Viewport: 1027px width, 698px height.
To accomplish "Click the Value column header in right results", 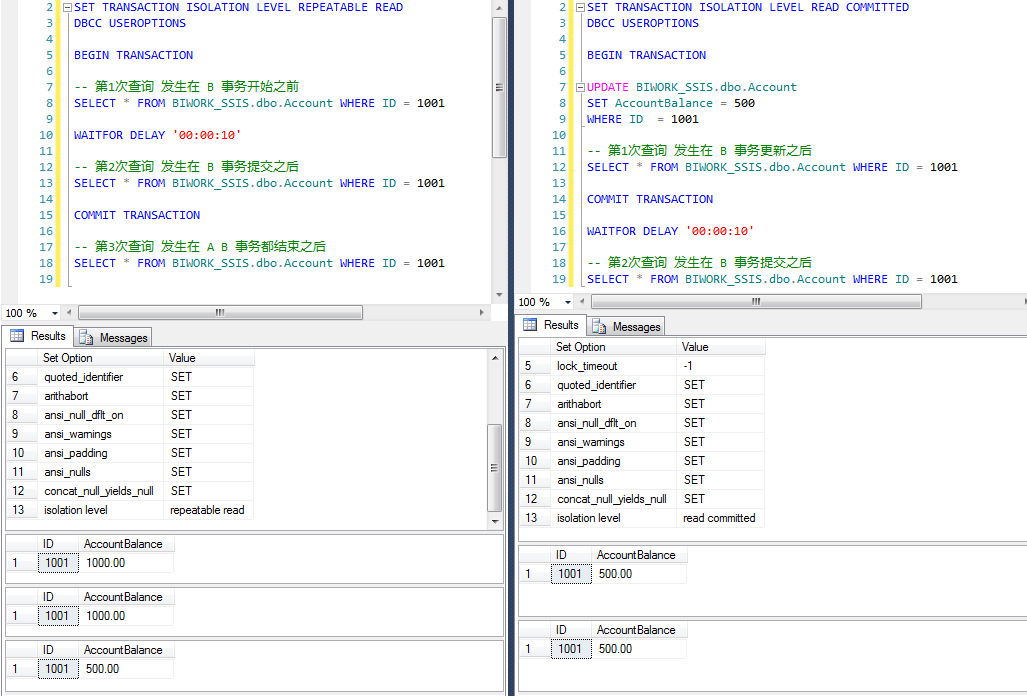I will pos(721,346).
